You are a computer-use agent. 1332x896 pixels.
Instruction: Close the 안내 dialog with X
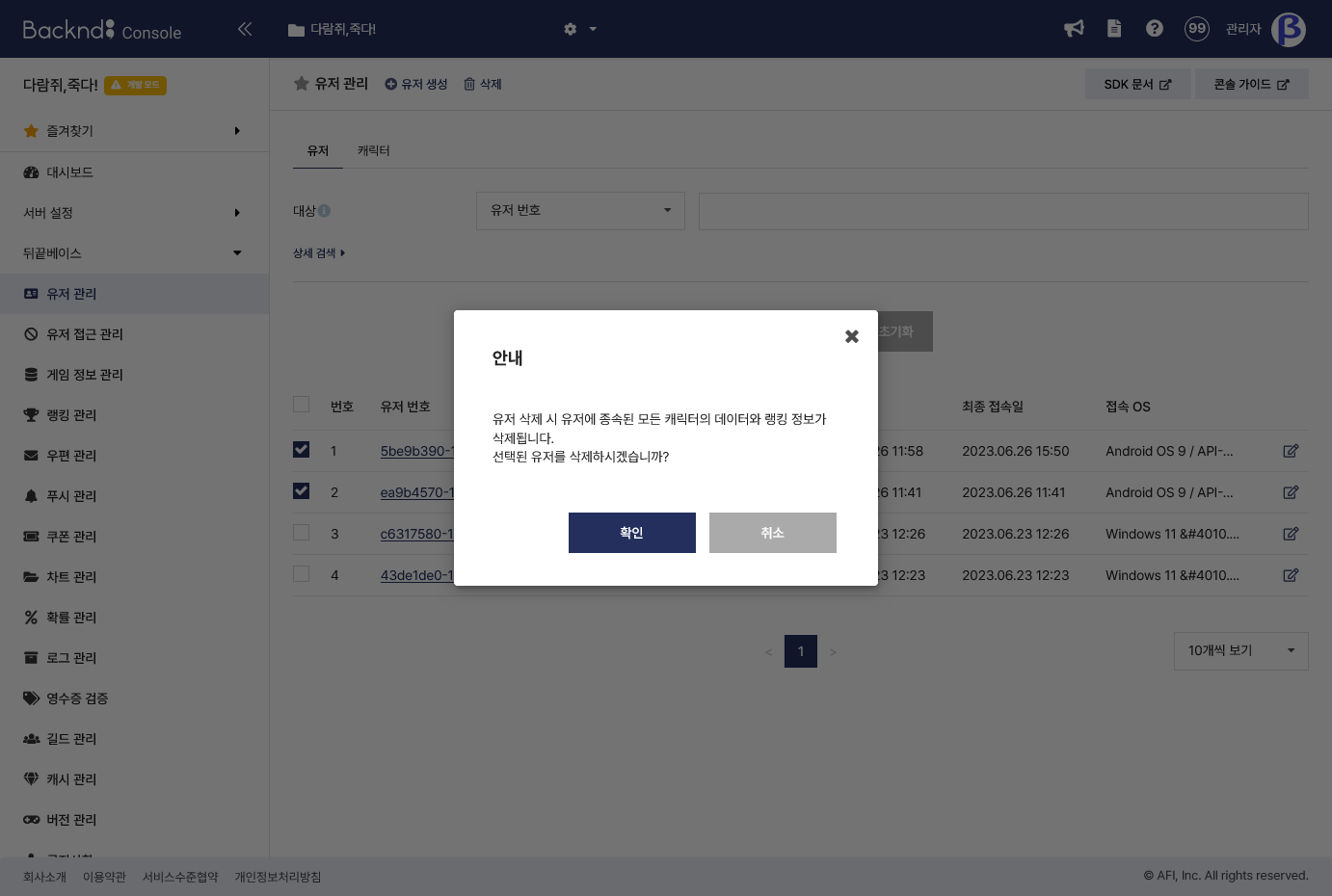pyautogui.click(x=852, y=336)
